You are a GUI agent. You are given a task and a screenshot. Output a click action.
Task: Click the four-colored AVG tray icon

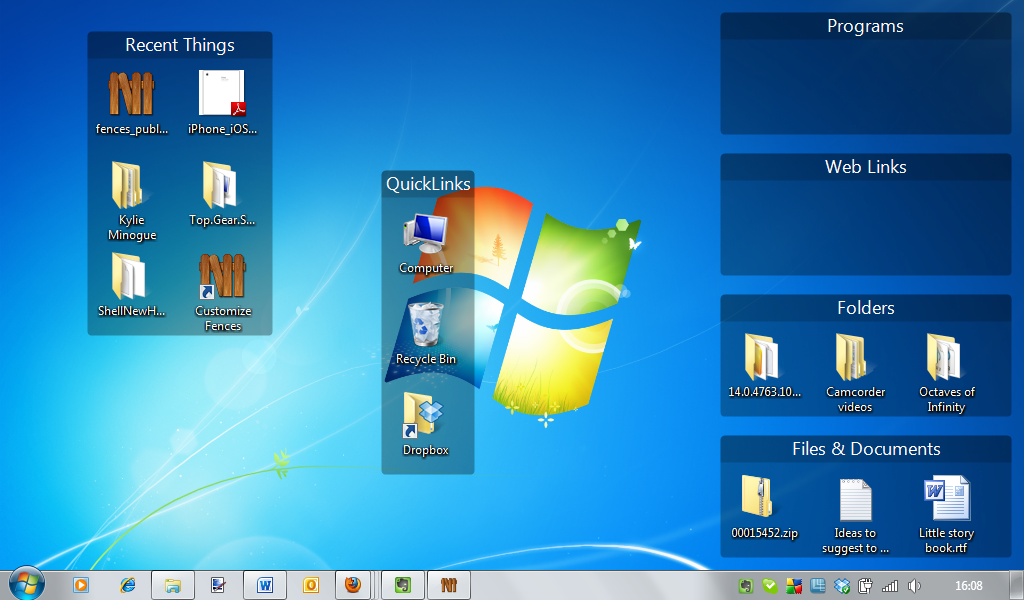click(794, 586)
